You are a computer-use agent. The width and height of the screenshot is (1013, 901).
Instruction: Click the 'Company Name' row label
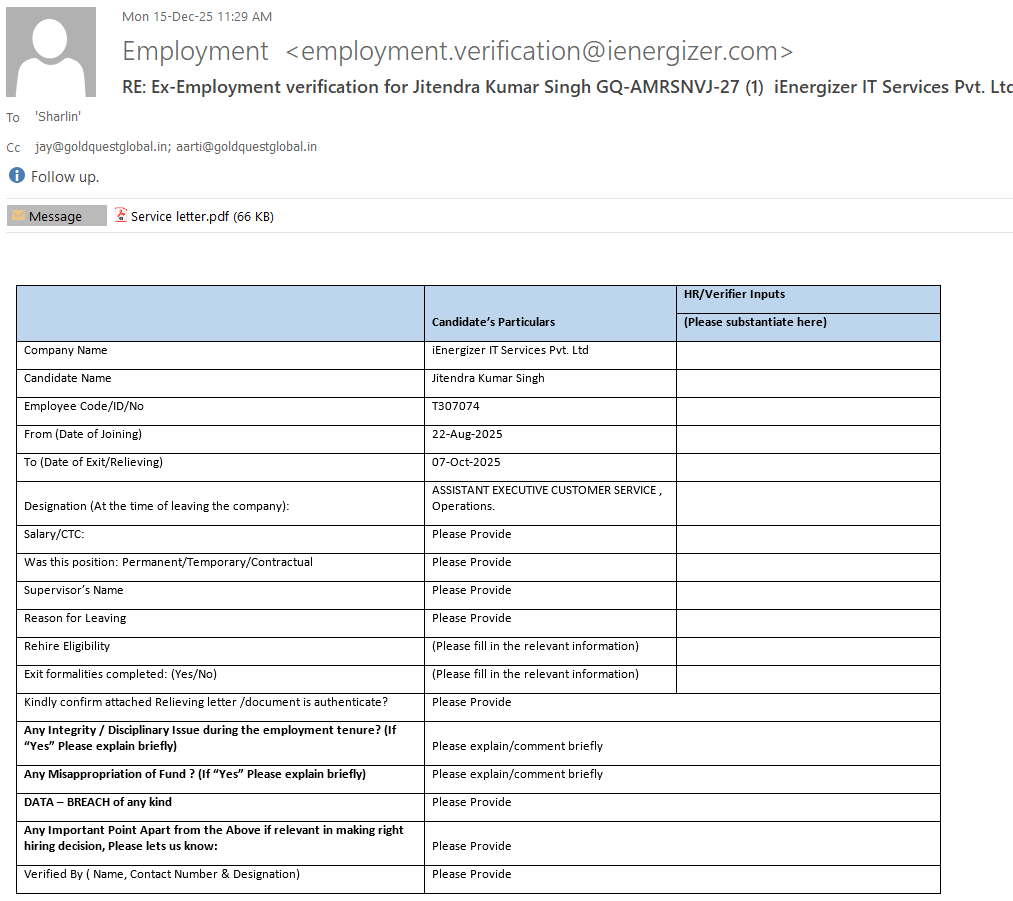(65, 350)
